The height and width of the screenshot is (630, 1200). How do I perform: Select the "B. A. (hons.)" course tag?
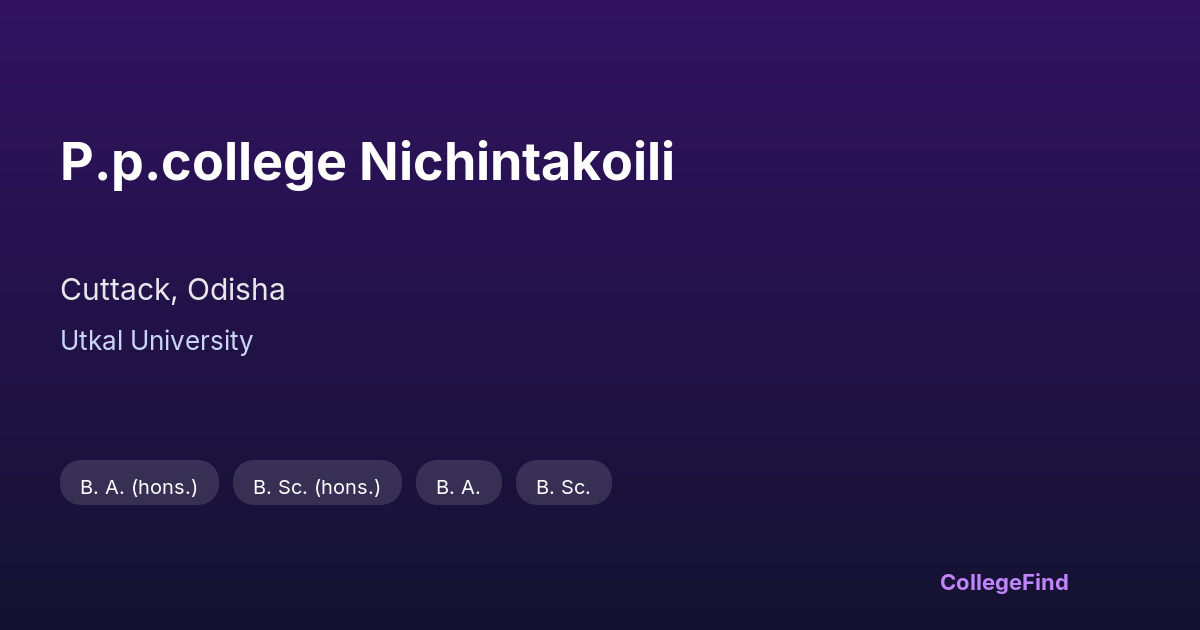(x=139, y=487)
